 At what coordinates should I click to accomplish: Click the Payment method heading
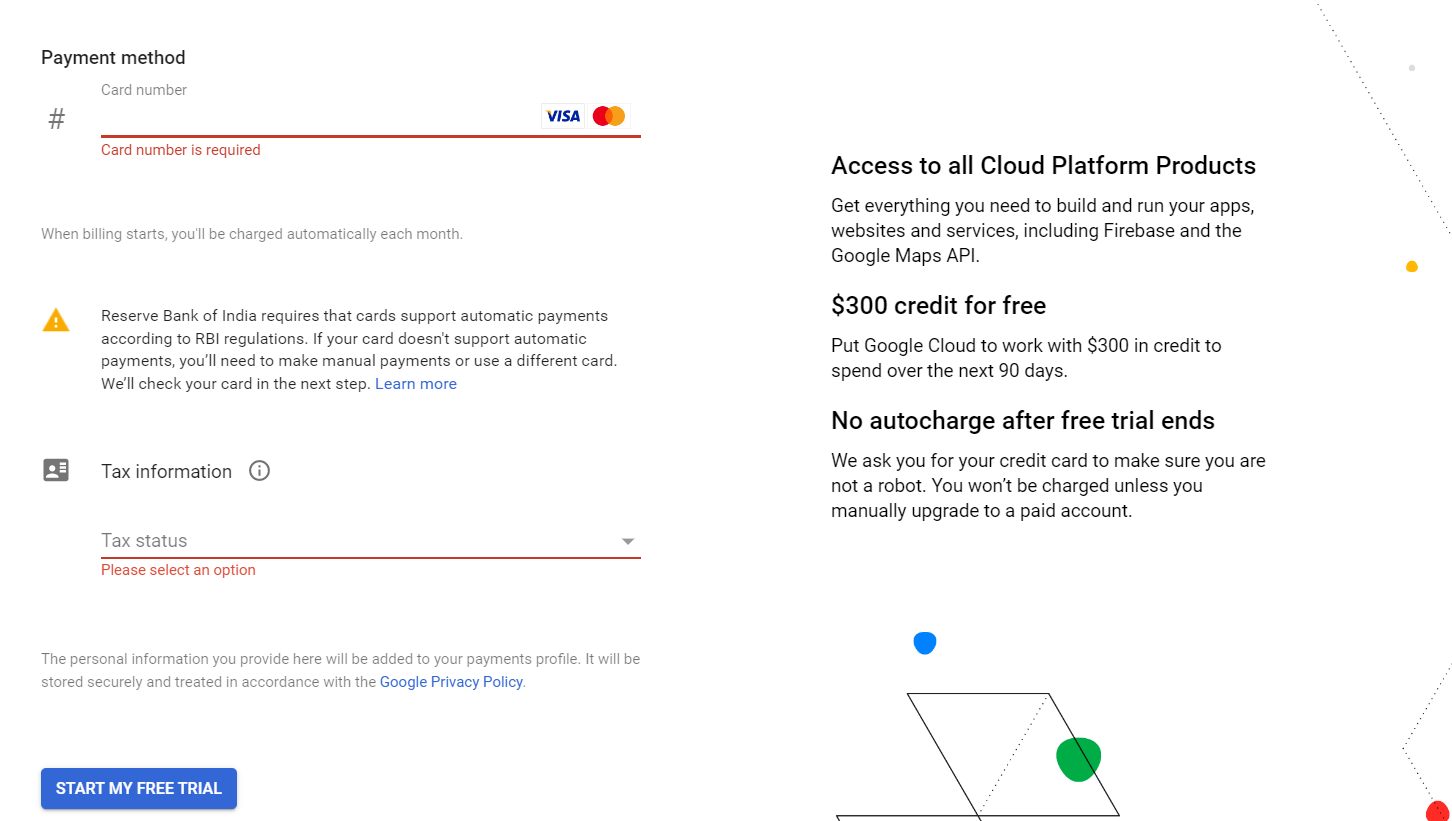tap(113, 58)
